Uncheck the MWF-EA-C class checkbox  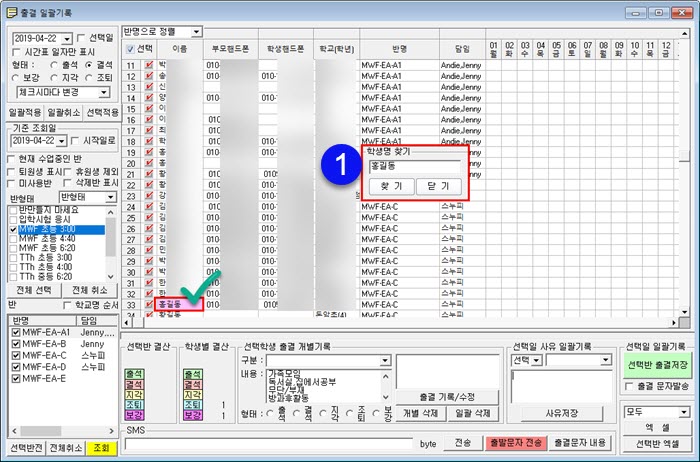point(16,356)
